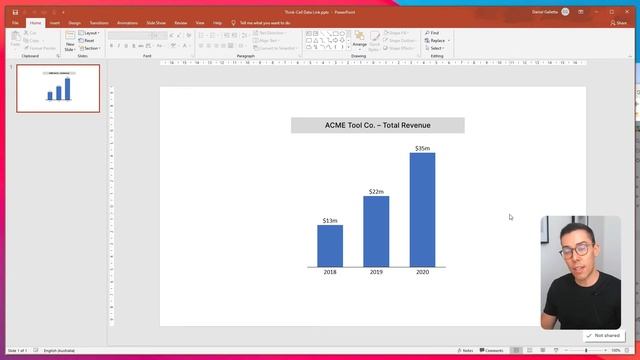The width and height of the screenshot is (640, 360).
Task: Open the Layout dropdown
Action: (x=89, y=33)
